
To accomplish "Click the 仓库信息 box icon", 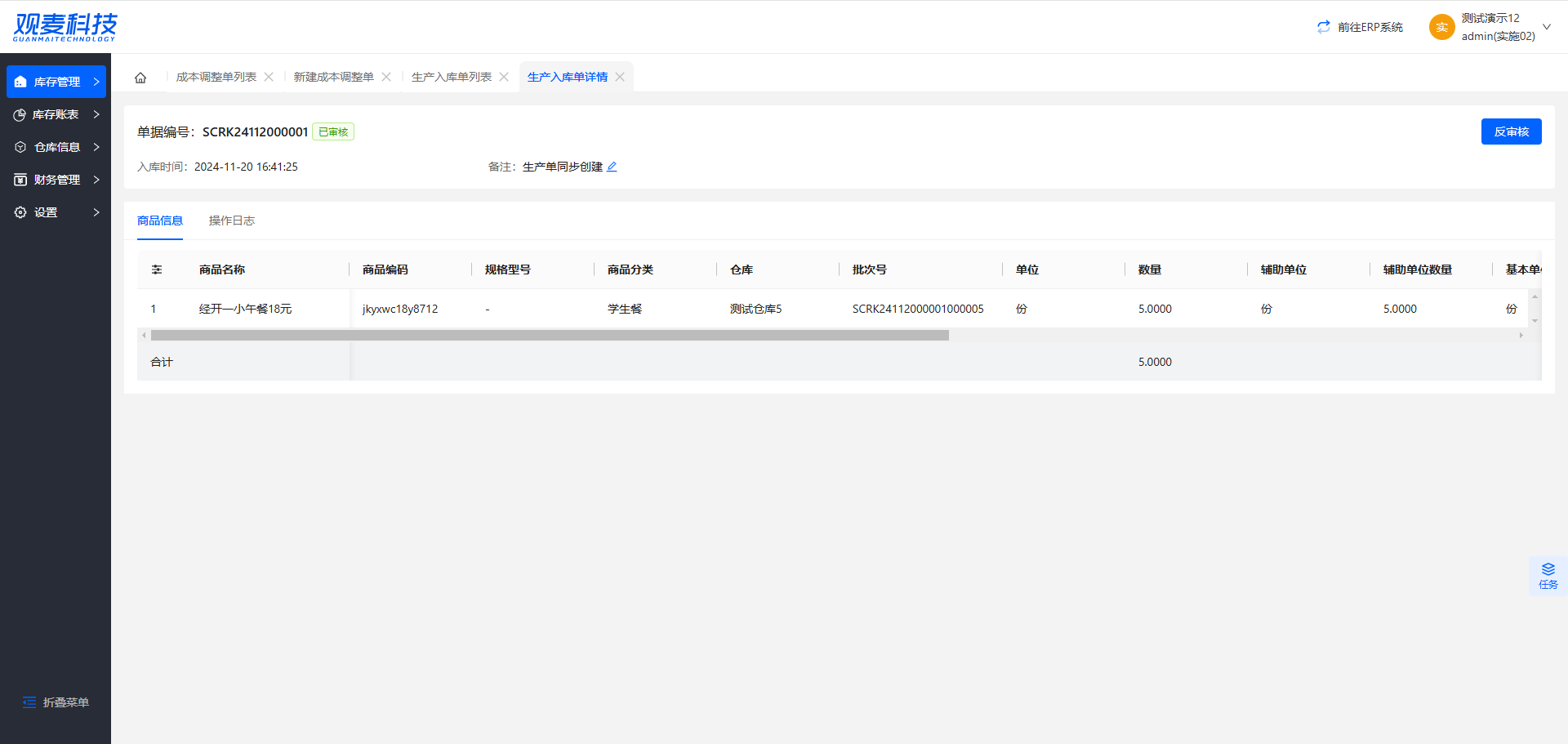I will coord(20,147).
